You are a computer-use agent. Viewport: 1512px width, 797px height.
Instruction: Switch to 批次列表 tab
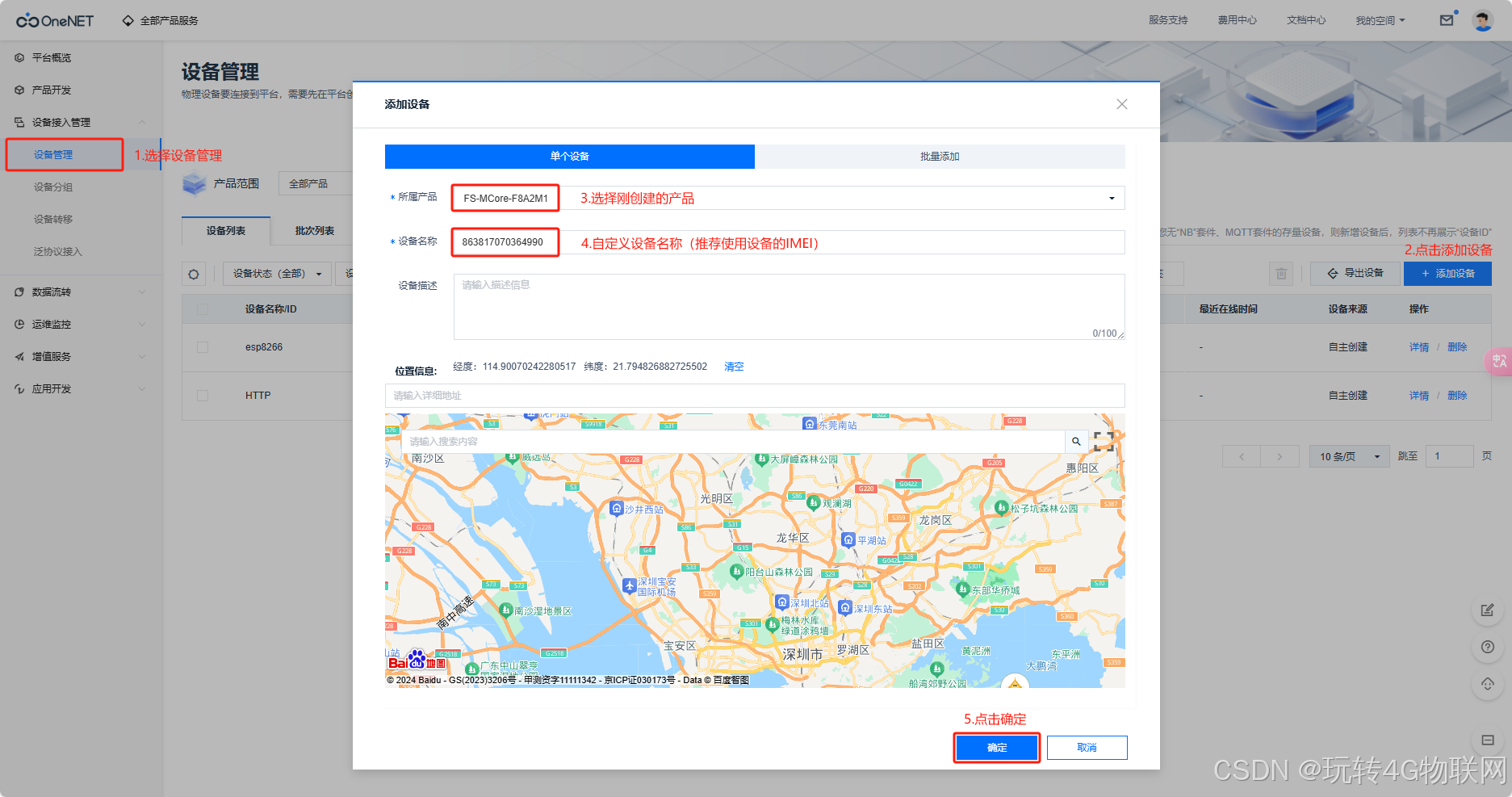click(315, 231)
